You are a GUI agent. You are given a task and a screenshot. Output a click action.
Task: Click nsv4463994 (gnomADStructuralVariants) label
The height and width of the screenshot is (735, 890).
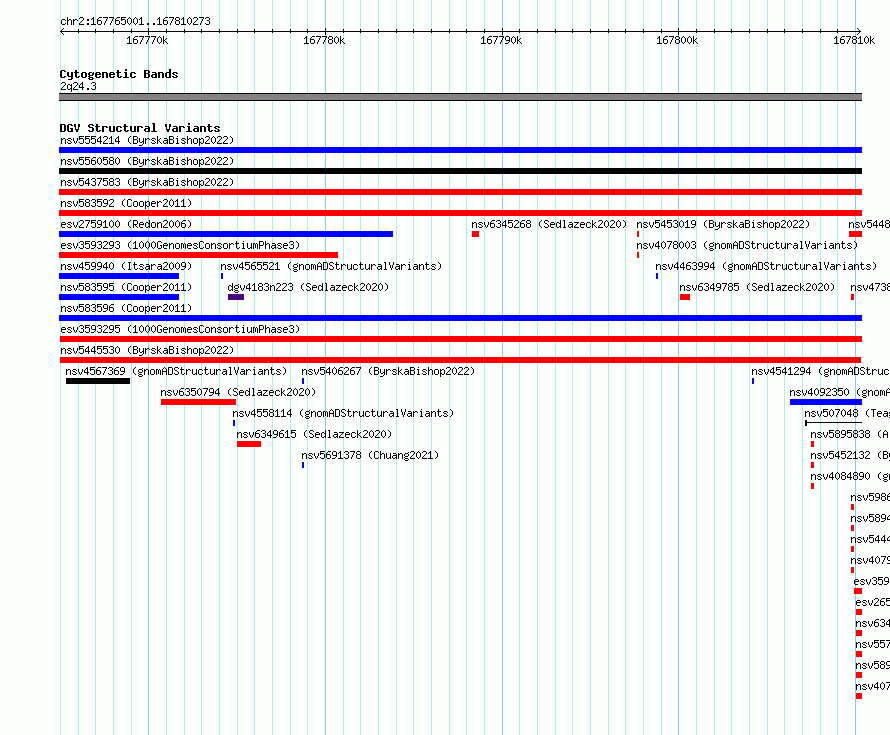(766, 266)
